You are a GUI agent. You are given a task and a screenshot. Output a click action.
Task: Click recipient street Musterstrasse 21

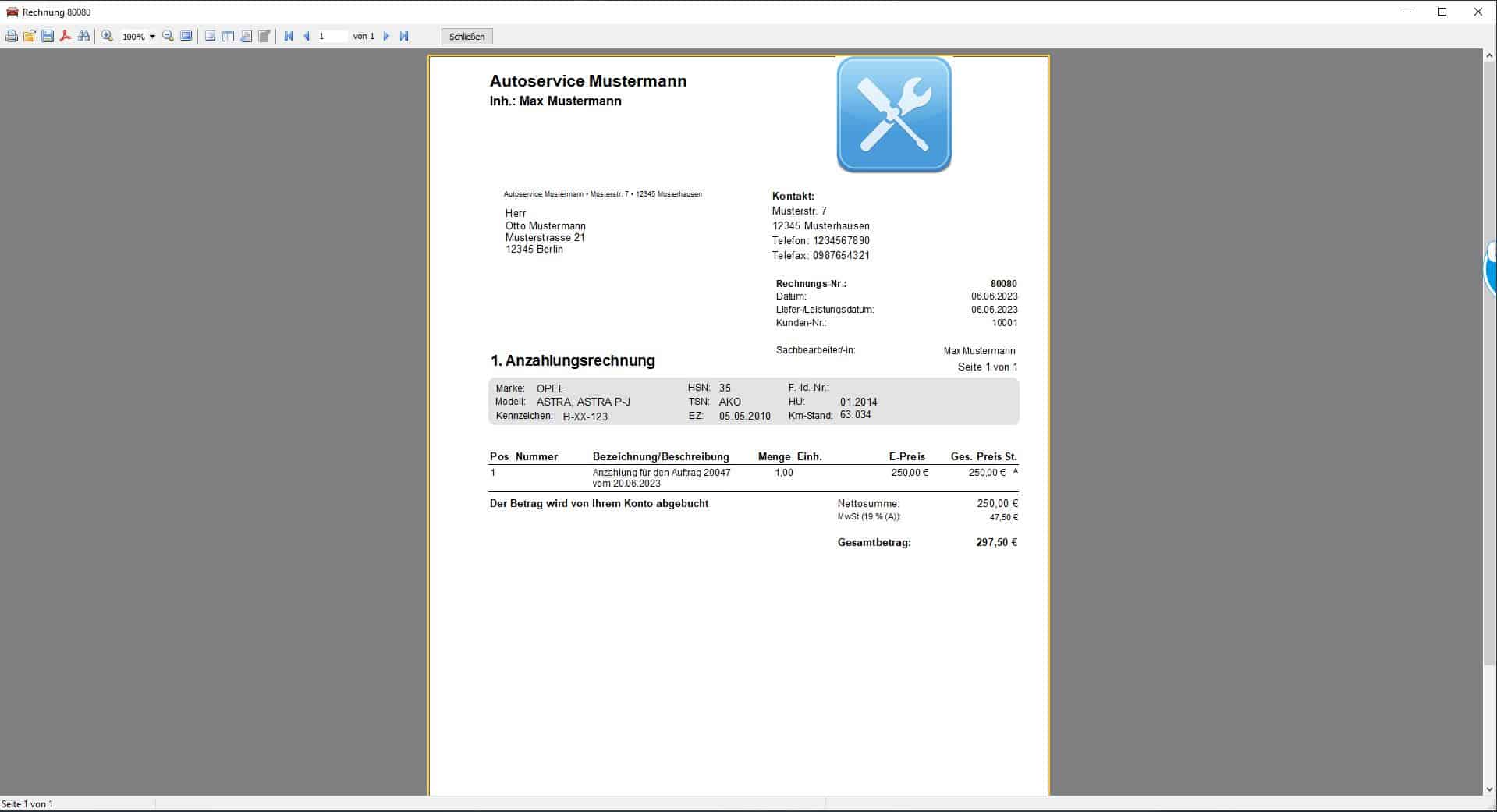click(545, 237)
